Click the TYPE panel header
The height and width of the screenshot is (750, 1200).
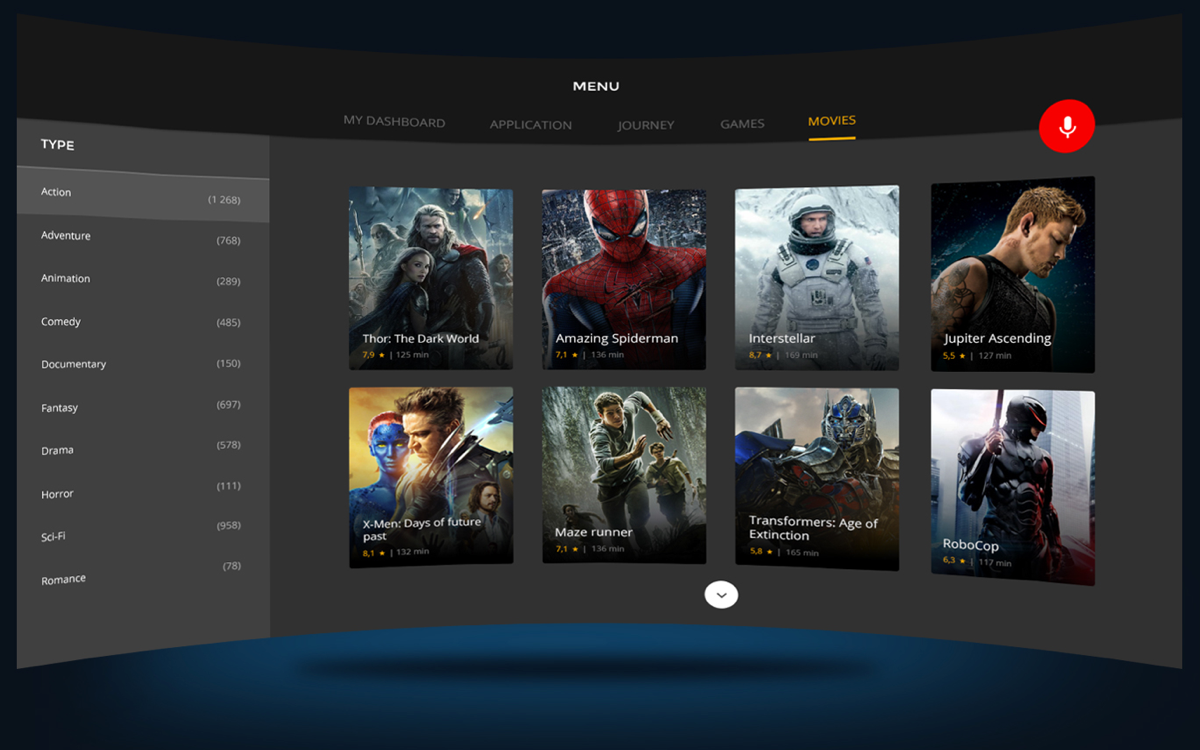point(58,145)
